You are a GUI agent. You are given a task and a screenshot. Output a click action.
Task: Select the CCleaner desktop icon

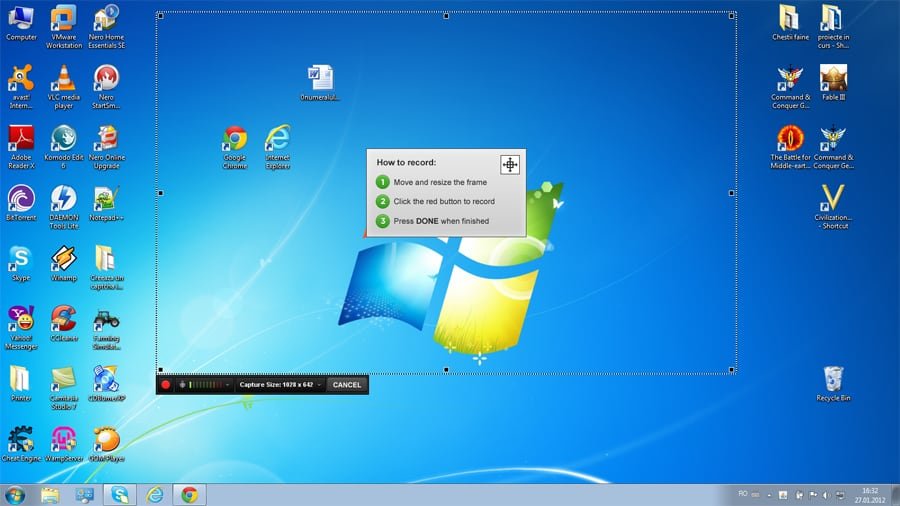click(x=64, y=324)
